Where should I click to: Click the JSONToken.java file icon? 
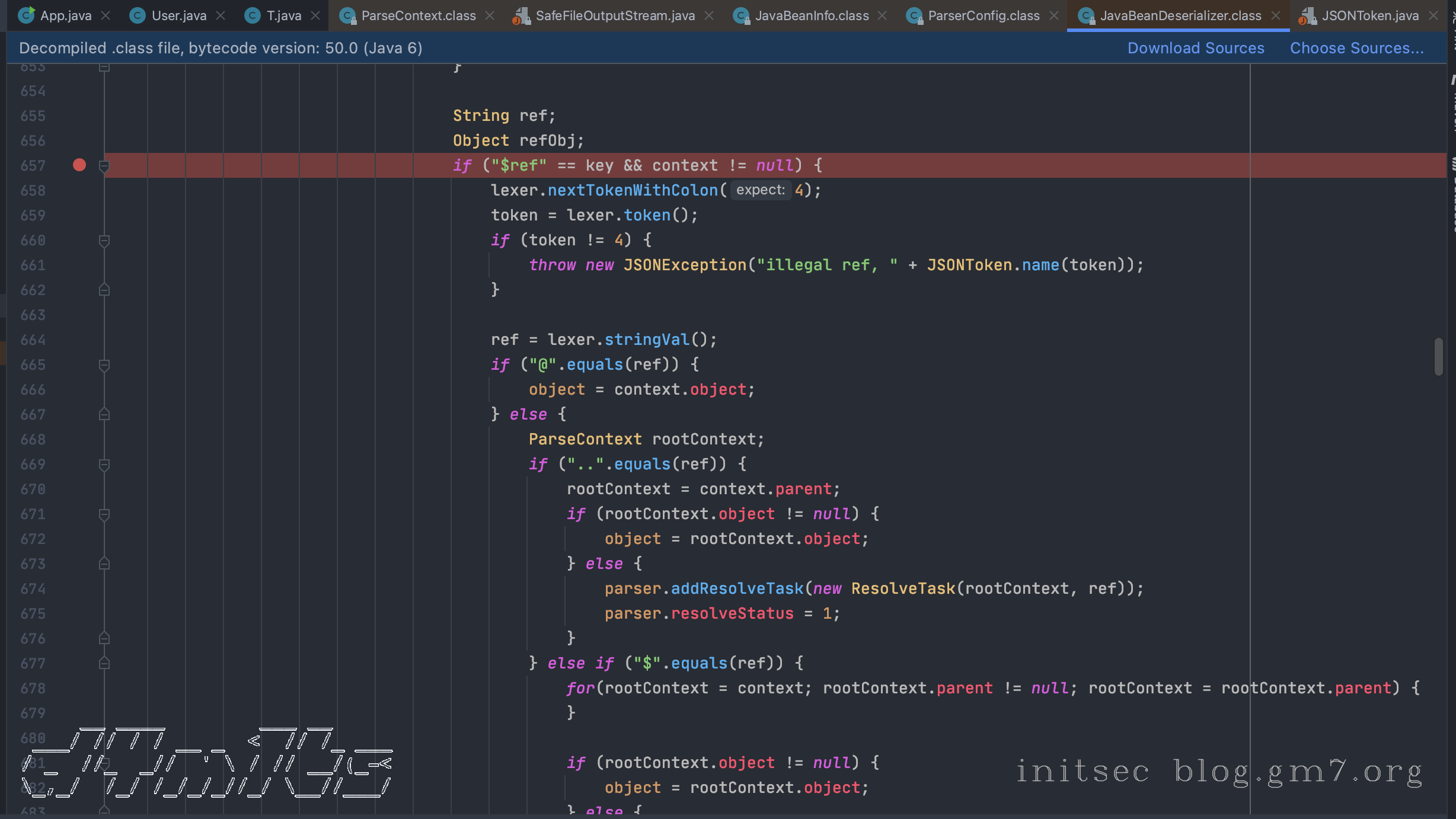(1307, 16)
